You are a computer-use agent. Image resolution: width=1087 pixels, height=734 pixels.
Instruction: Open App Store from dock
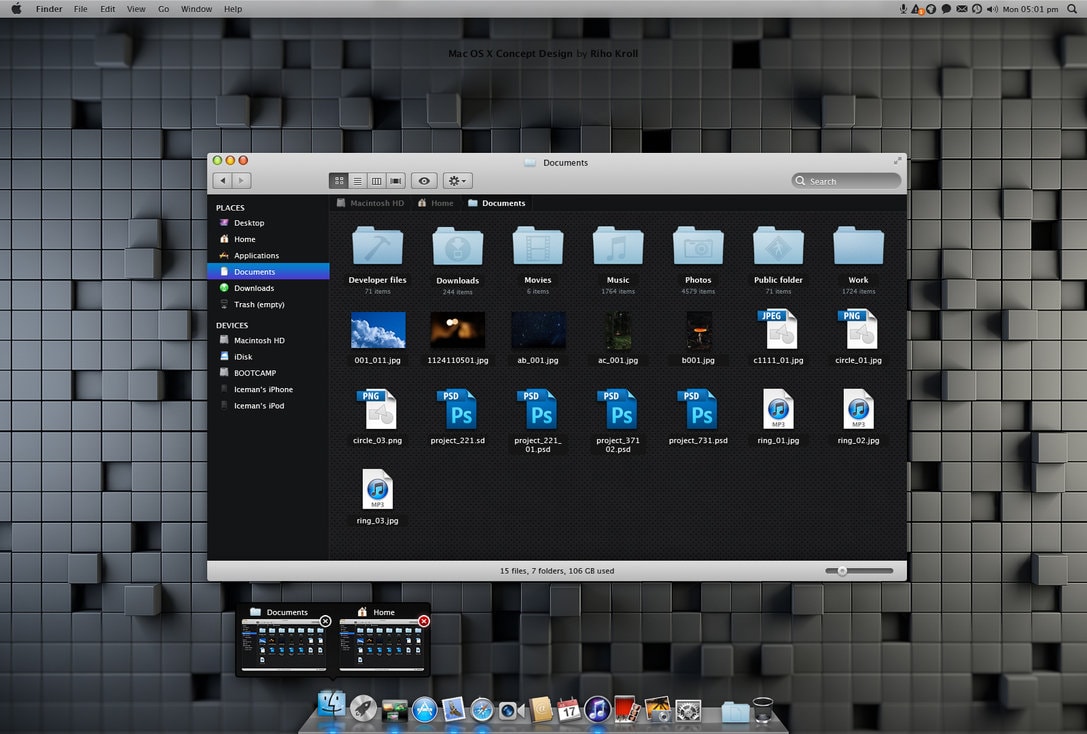click(x=424, y=710)
